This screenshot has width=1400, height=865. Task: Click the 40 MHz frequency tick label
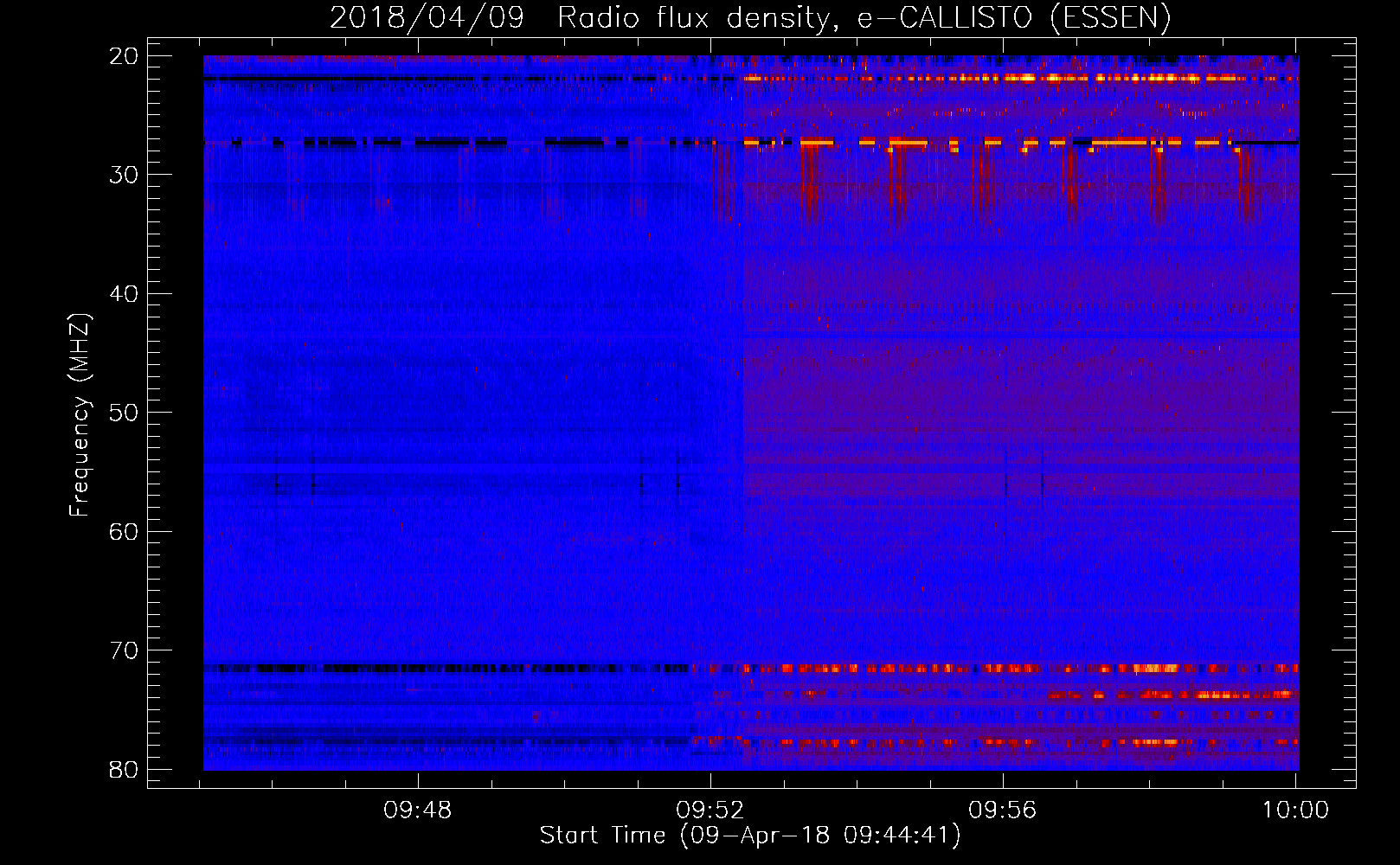coord(124,294)
